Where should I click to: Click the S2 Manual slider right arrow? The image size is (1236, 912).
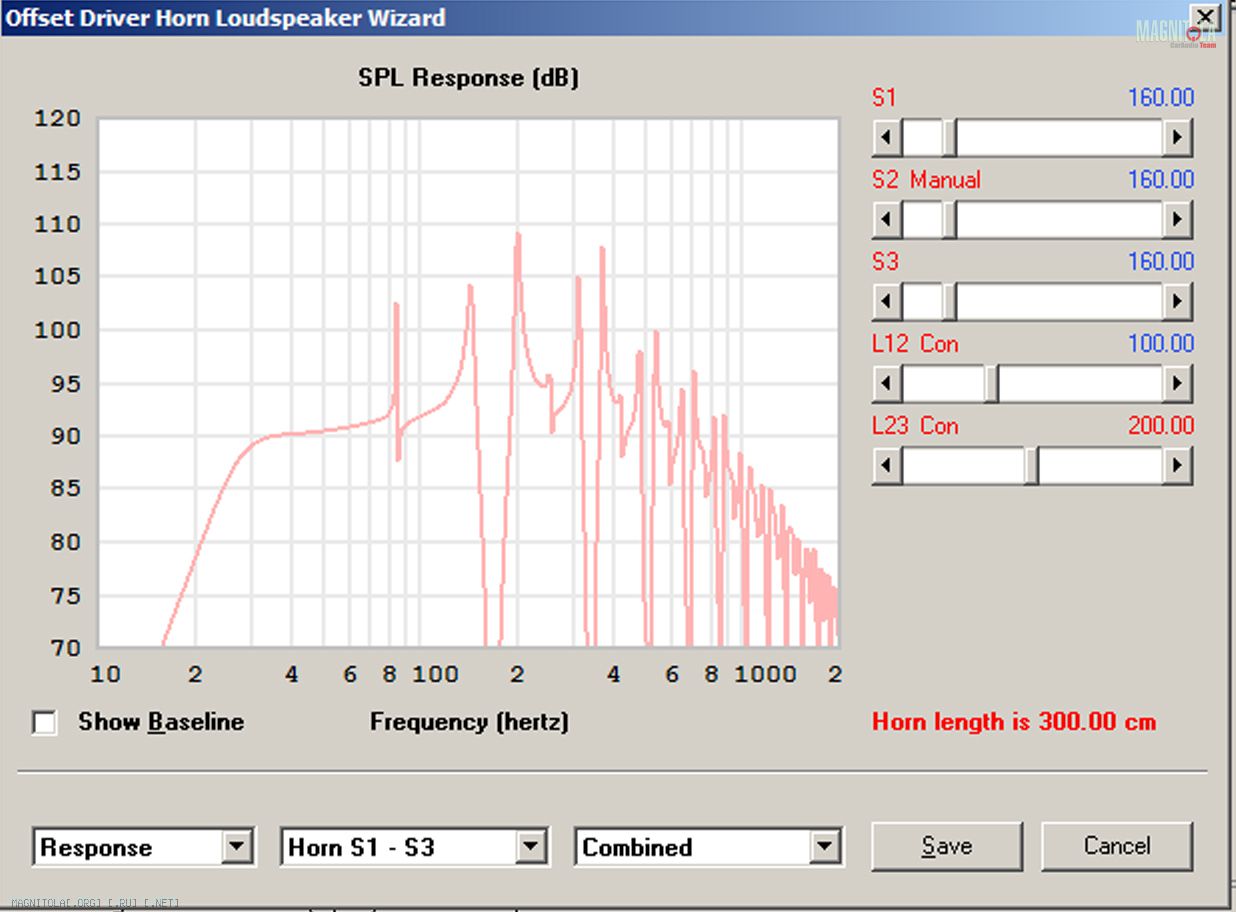pyautogui.click(x=1178, y=219)
